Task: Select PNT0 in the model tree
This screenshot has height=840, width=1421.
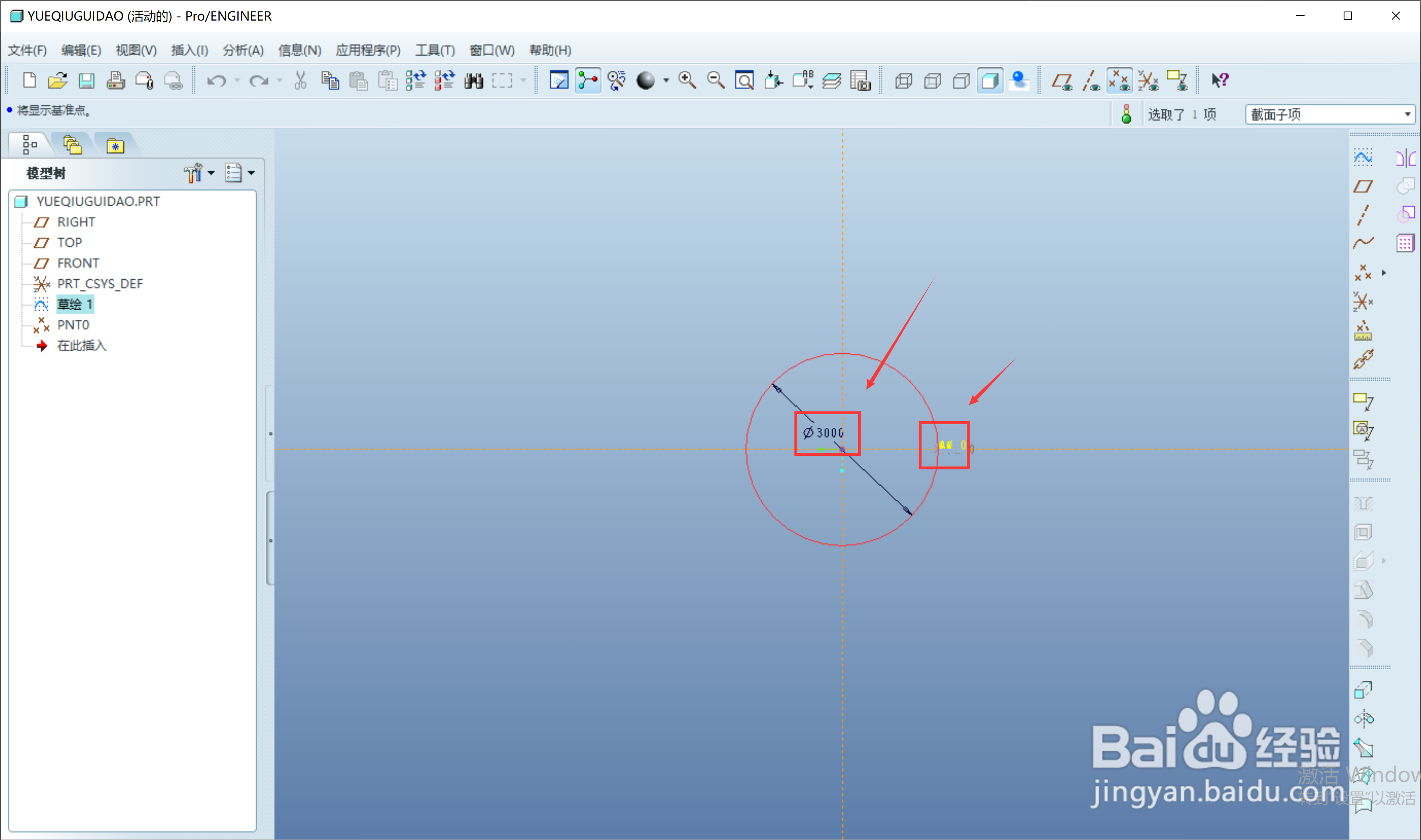Action: tap(73, 325)
